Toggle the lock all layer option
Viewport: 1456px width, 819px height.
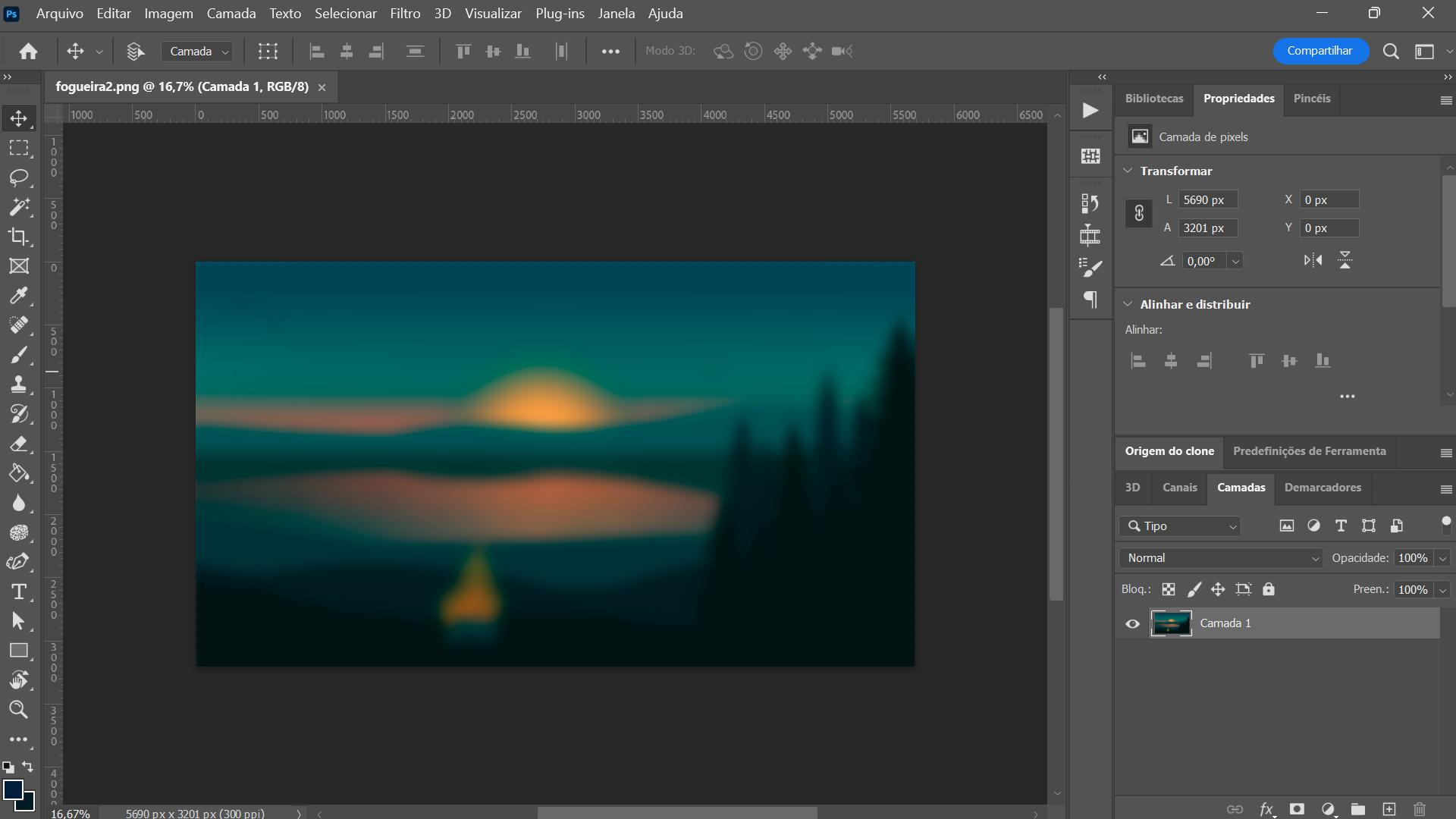pos(1269,589)
